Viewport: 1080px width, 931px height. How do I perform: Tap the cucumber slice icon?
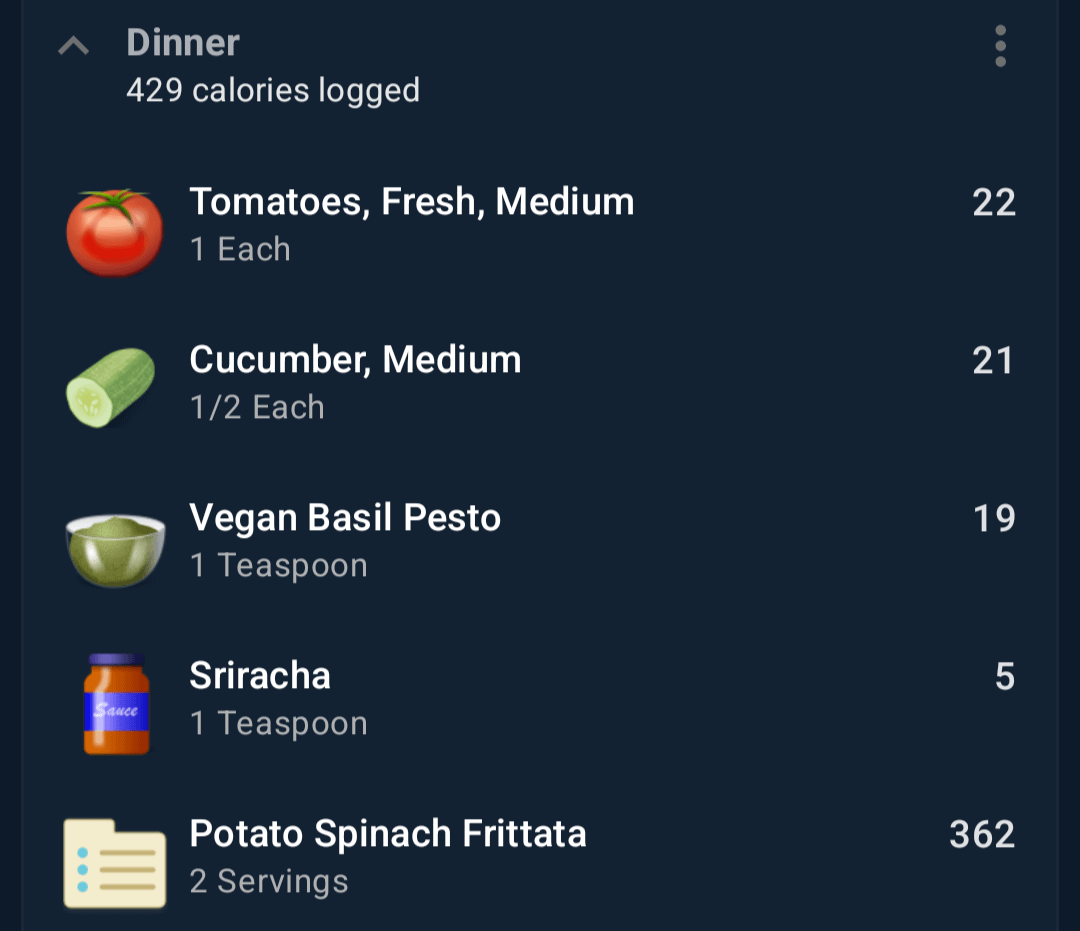click(111, 388)
